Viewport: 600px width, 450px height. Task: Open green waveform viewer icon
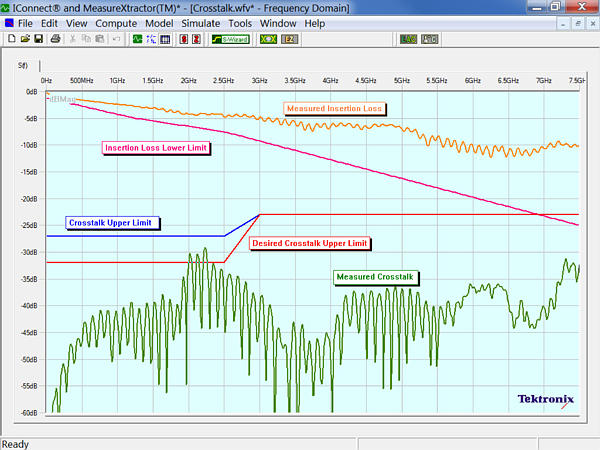[x=137, y=39]
